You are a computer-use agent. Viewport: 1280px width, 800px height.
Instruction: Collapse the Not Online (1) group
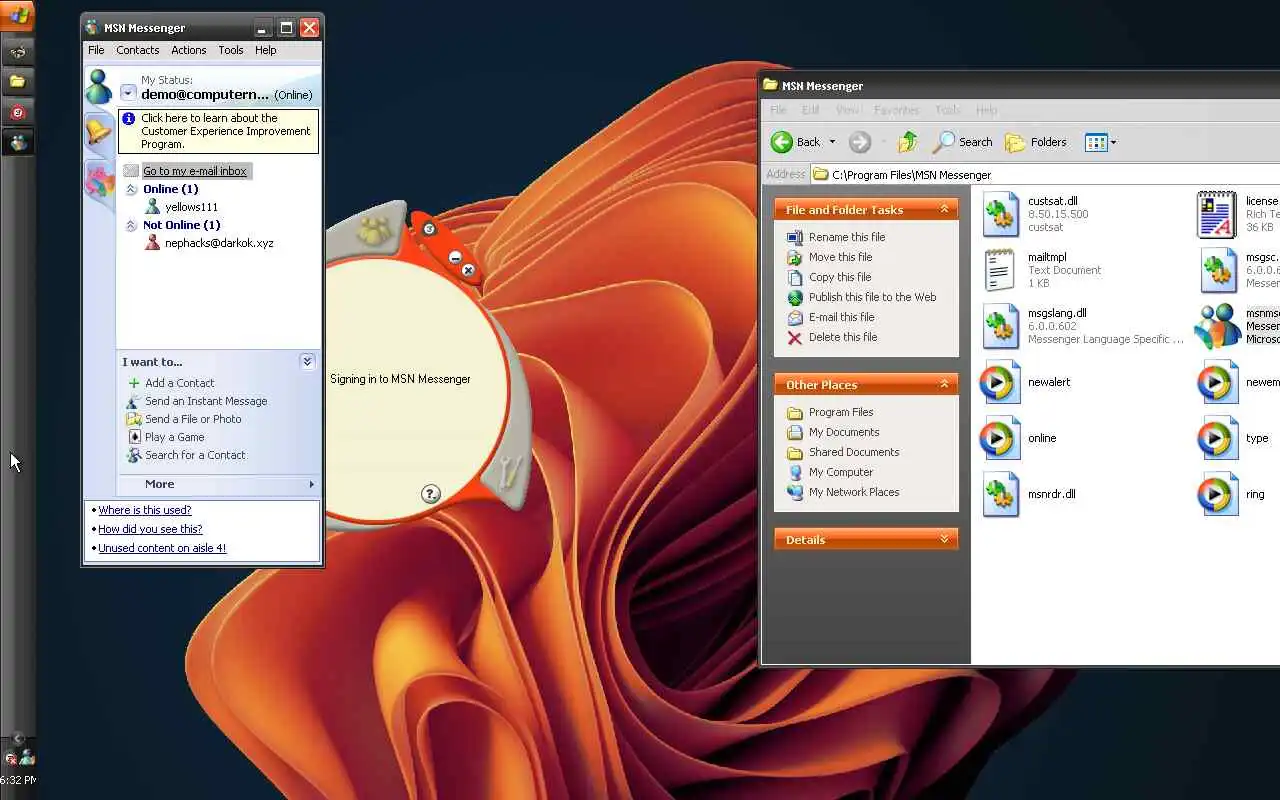tap(131, 225)
